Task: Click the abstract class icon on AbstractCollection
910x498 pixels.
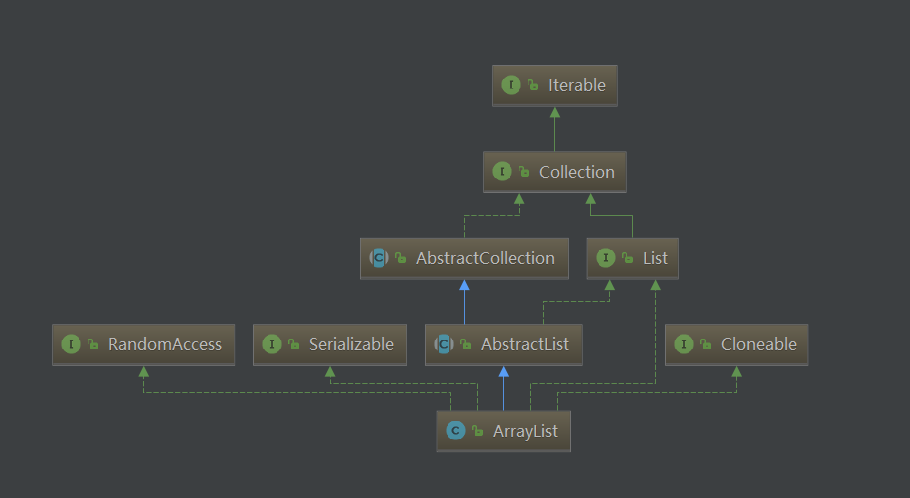Action: (x=379, y=258)
